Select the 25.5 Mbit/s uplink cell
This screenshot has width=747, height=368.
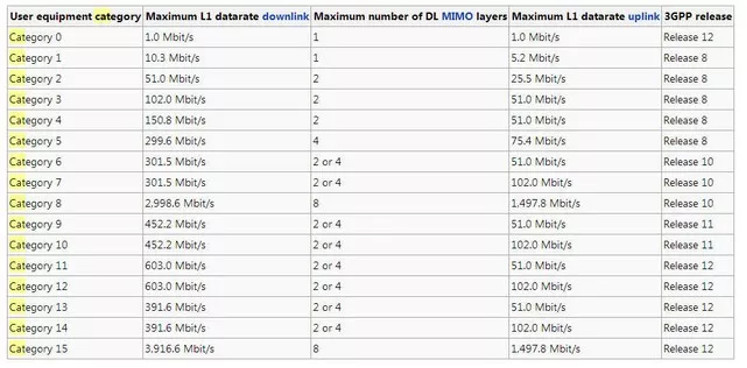pyautogui.click(x=585, y=79)
